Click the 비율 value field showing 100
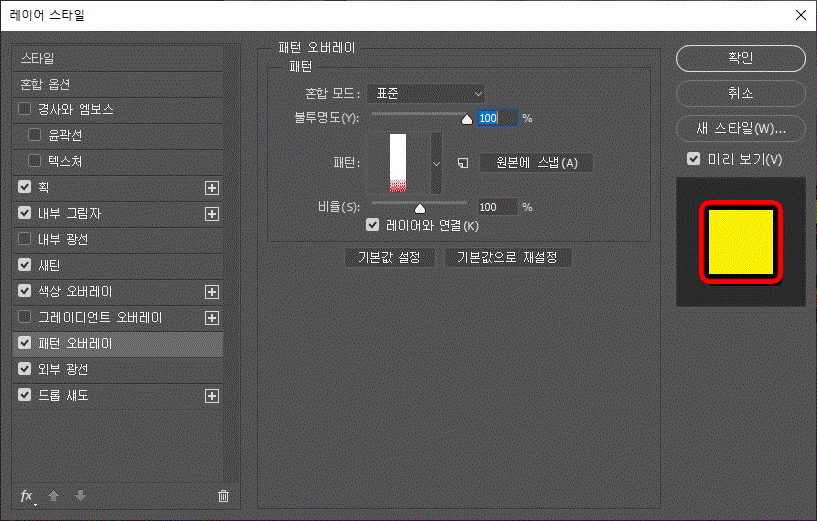The width and height of the screenshot is (817, 521). pos(498,207)
